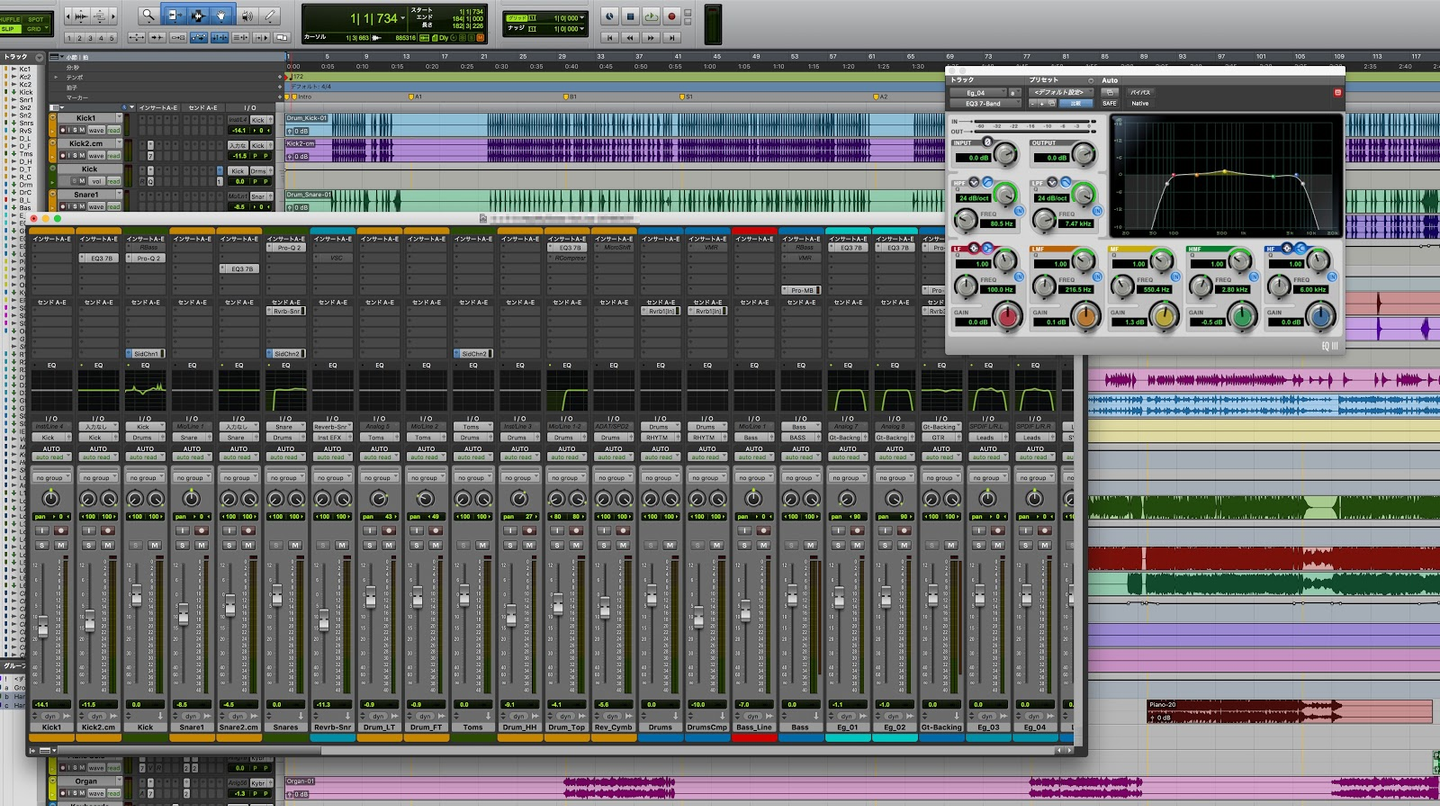Open the EQ3 7-Band plugin selector dropdown
1440x806 pixels.
coord(984,102)
